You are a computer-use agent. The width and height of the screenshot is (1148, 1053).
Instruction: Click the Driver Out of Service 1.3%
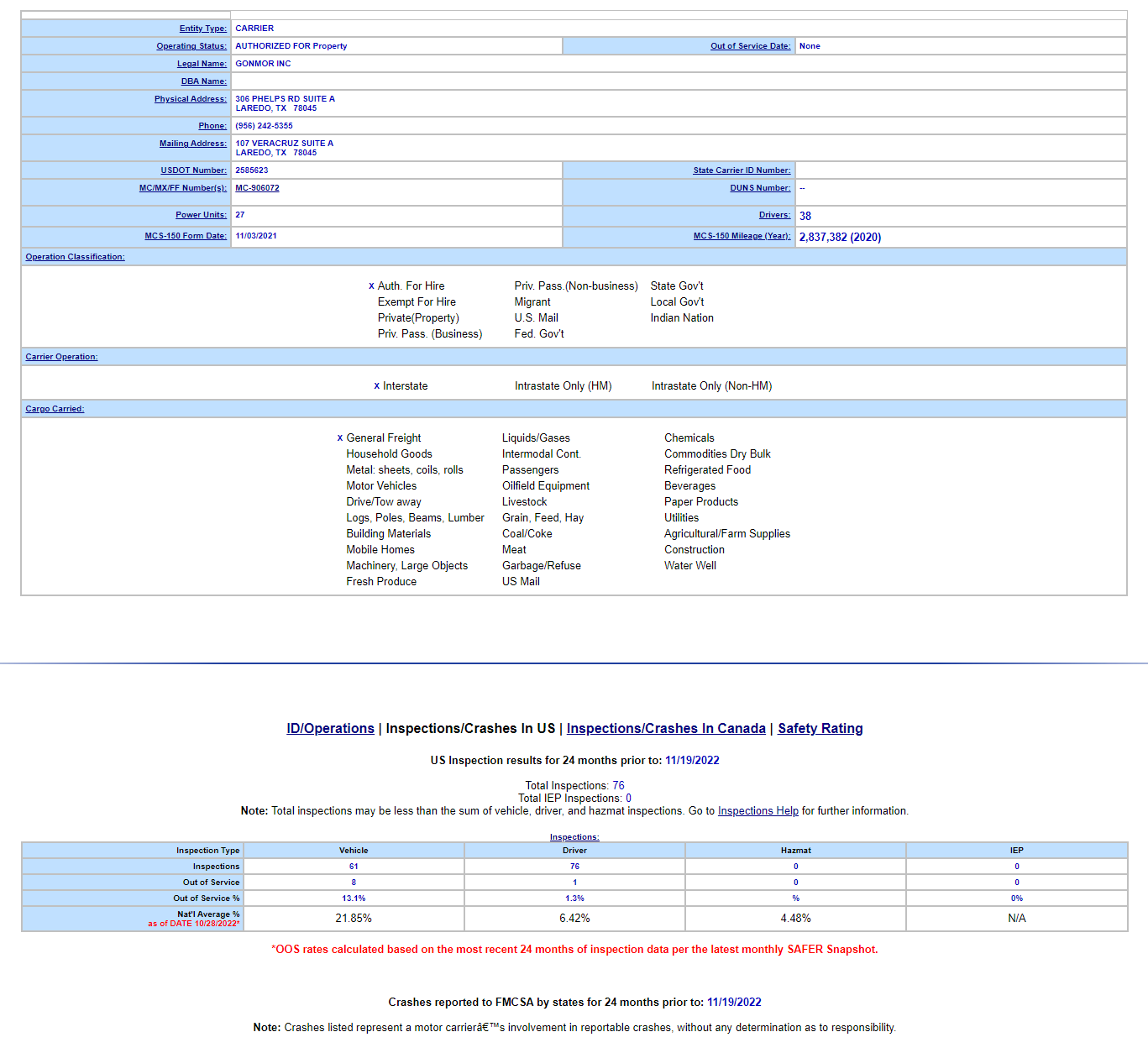pyautogui.click(x=574, y=898)
